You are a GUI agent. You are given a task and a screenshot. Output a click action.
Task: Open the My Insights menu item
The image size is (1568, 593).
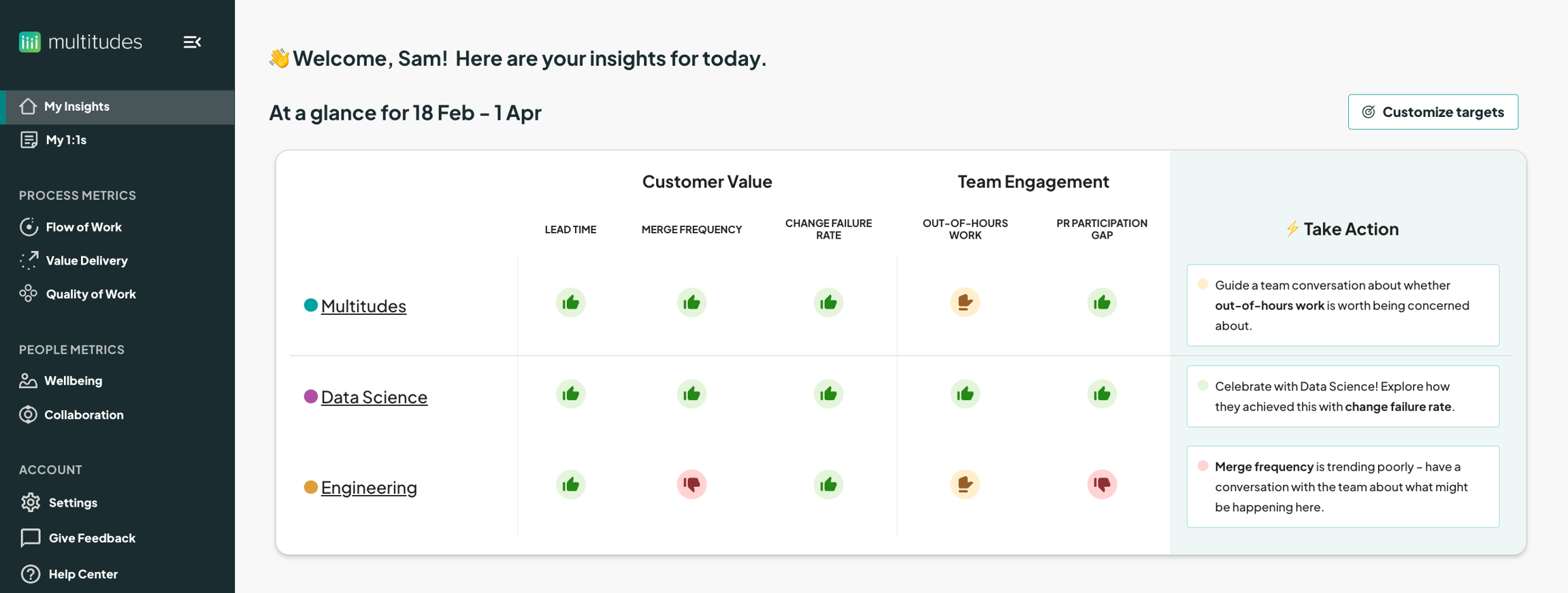tap(76, 107)
